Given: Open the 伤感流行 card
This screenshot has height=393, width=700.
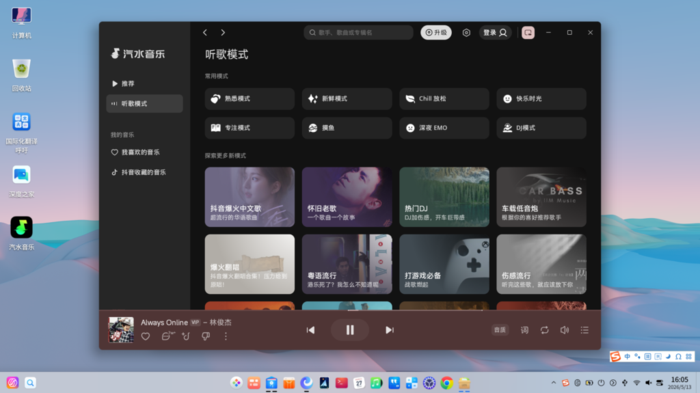Looking at the screenshot, I should 541,264.
